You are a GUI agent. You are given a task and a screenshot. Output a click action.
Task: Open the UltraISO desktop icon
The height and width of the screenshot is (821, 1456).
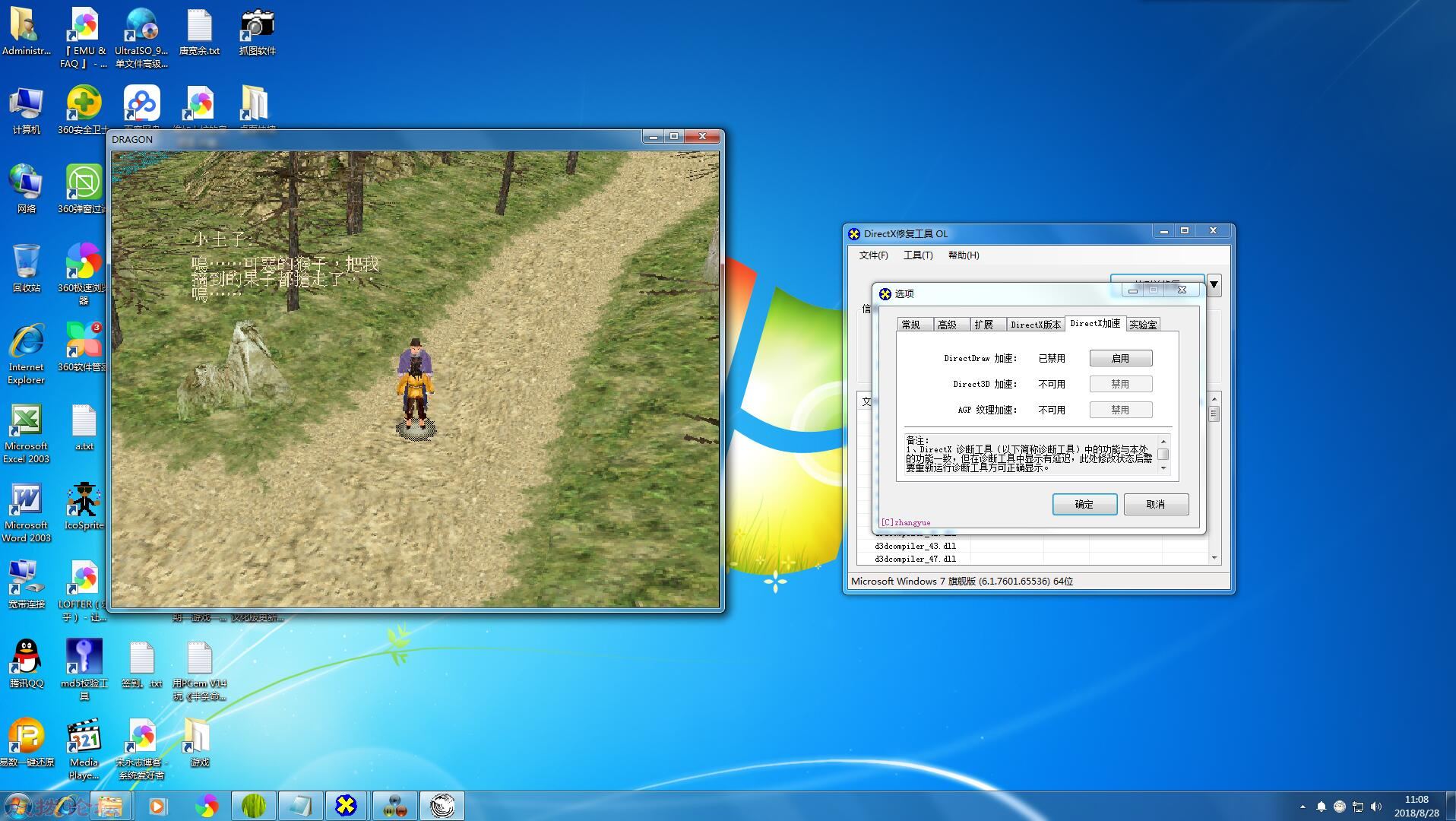click(x=141, y=38)
